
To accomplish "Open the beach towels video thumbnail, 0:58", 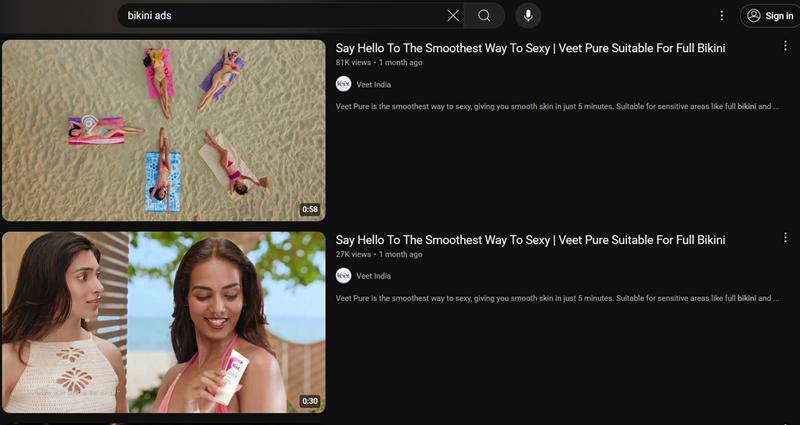I will (164, 131).
